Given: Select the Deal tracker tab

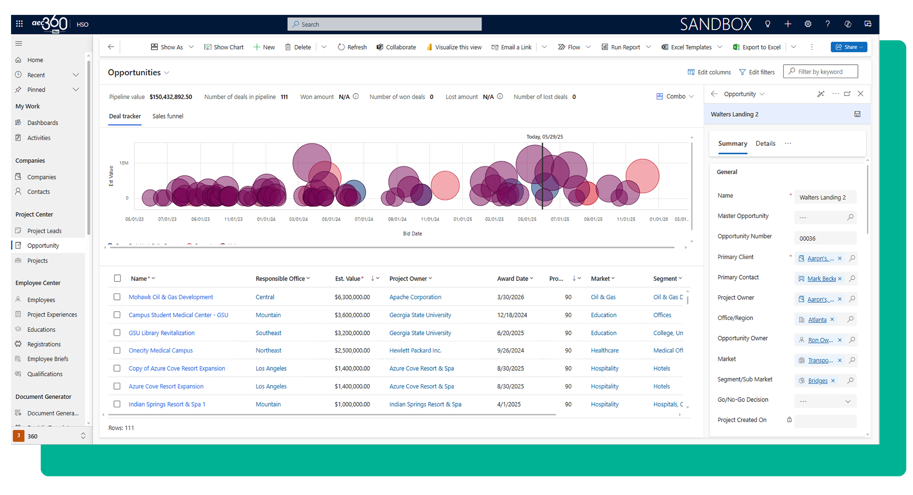Looking at the screenshot, I should coord(125,116).
